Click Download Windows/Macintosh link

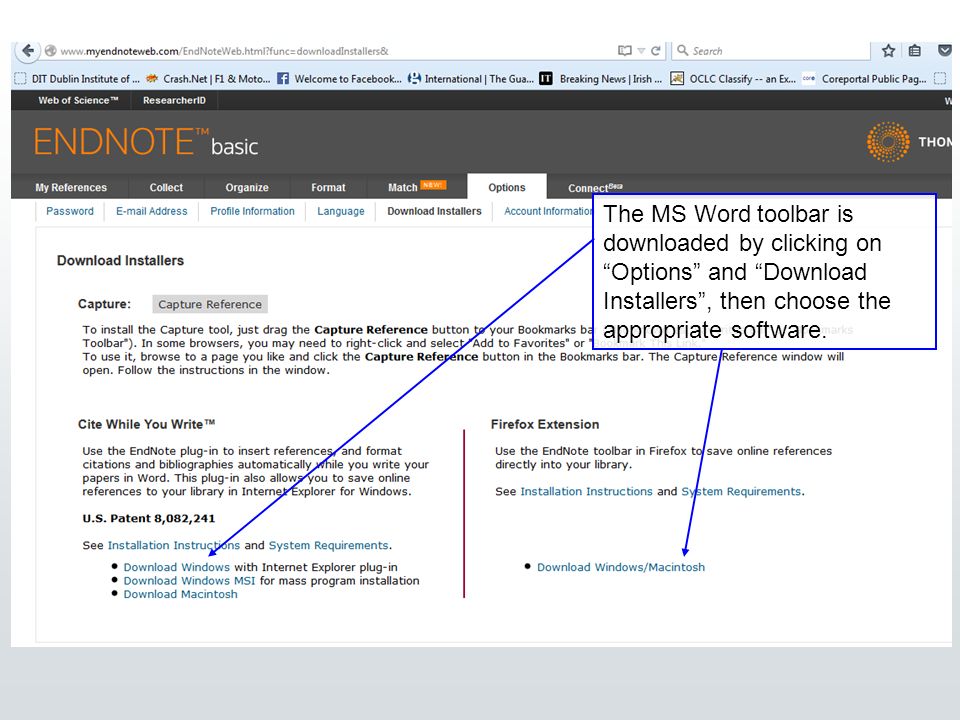[x=621, y=567]
